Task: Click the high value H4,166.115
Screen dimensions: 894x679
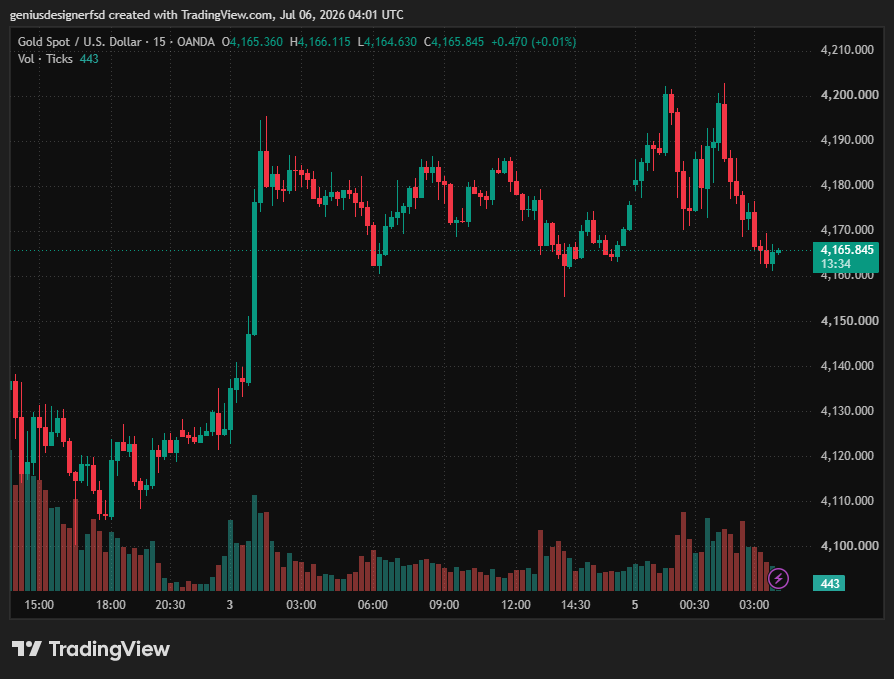Action: (x=320, y=42)
